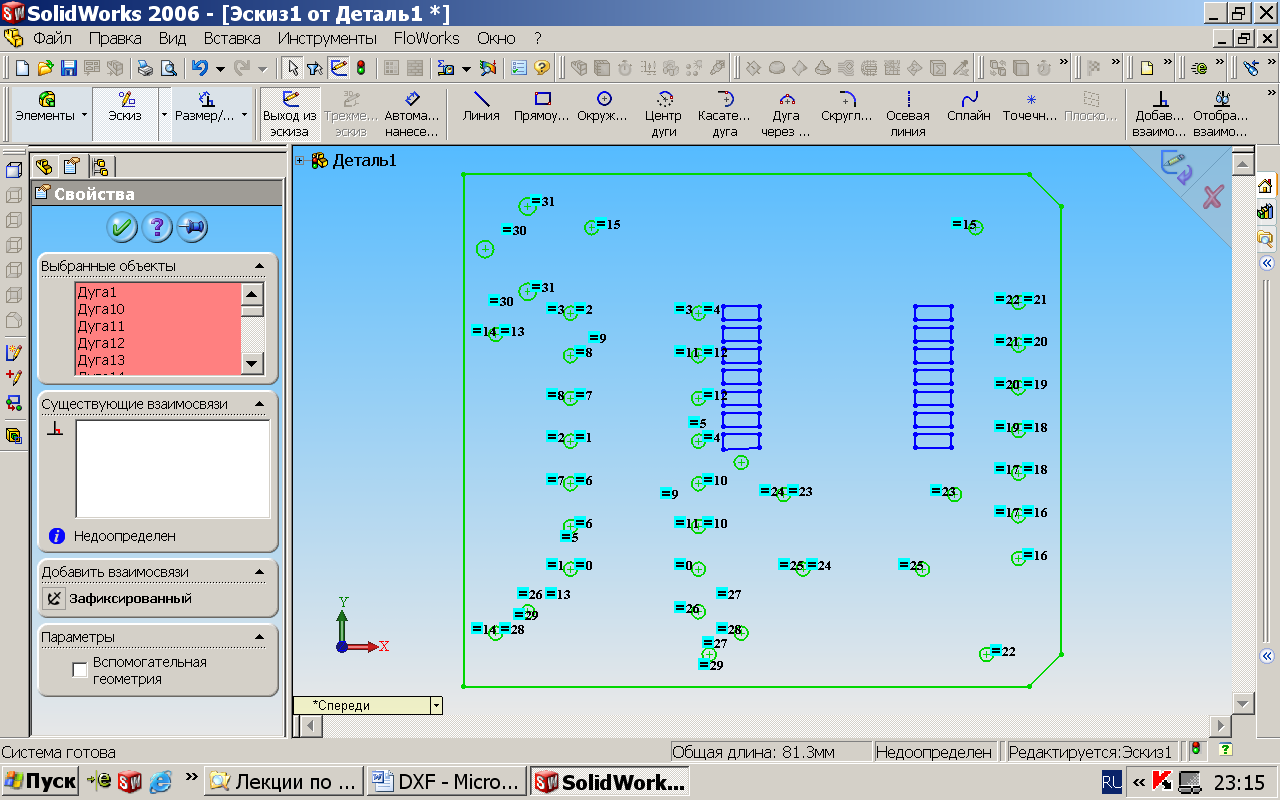Switch to the ConfigurationManager tab
The image size is (1280, 800).
(100, 166)
